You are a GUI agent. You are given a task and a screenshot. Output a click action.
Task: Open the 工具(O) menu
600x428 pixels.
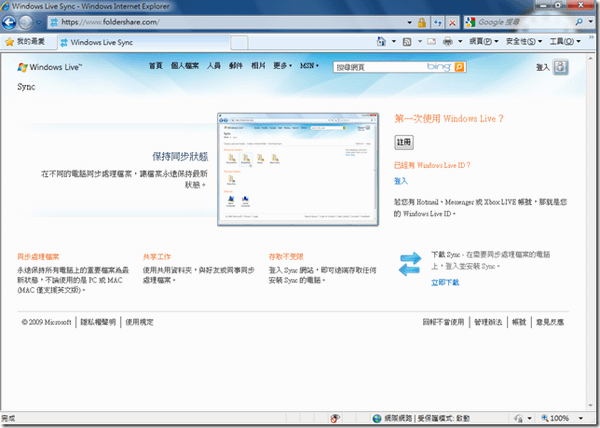click(565, 41)
